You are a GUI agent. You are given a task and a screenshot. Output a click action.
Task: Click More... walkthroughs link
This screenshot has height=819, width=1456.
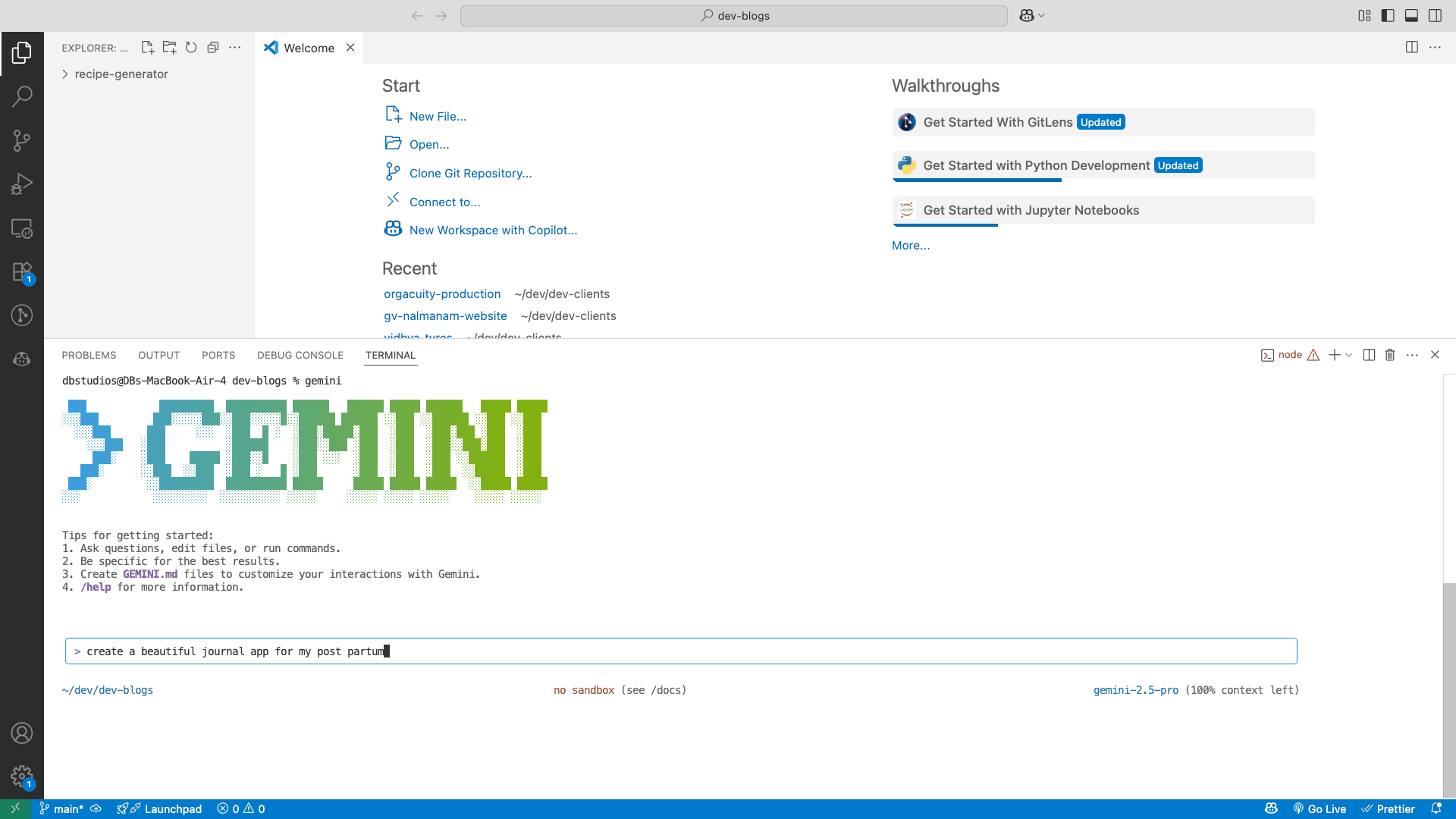pos(911,245)
